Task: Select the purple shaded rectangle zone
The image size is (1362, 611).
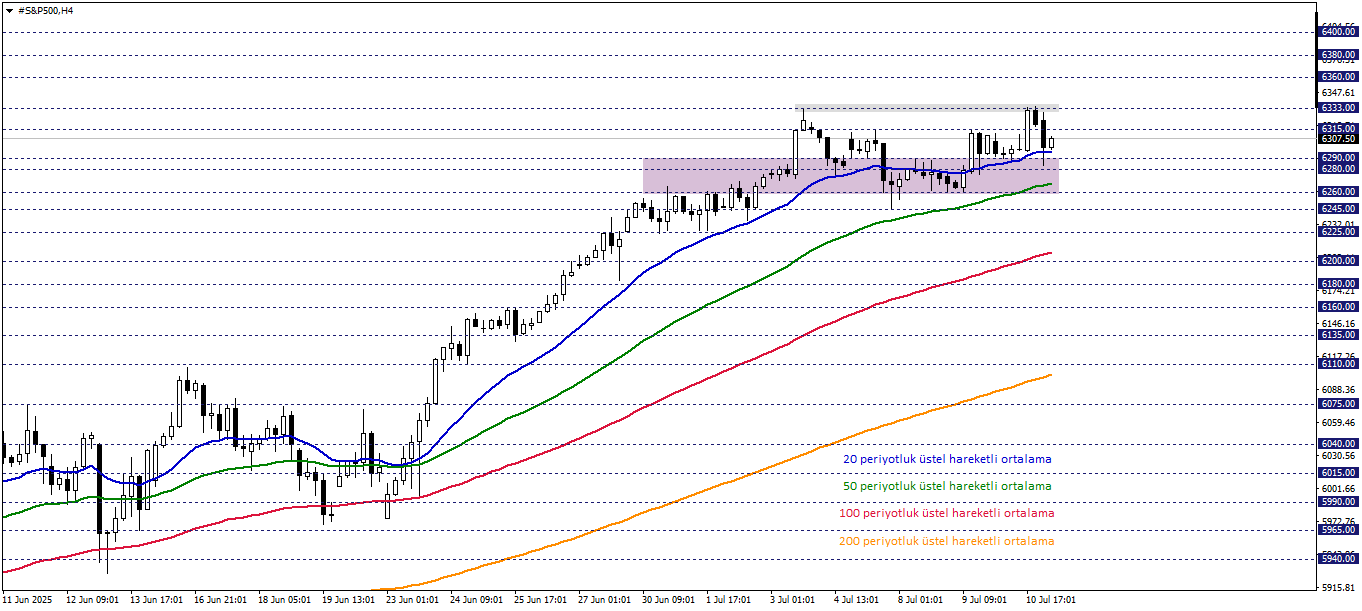Action: (x=850, y=176)
